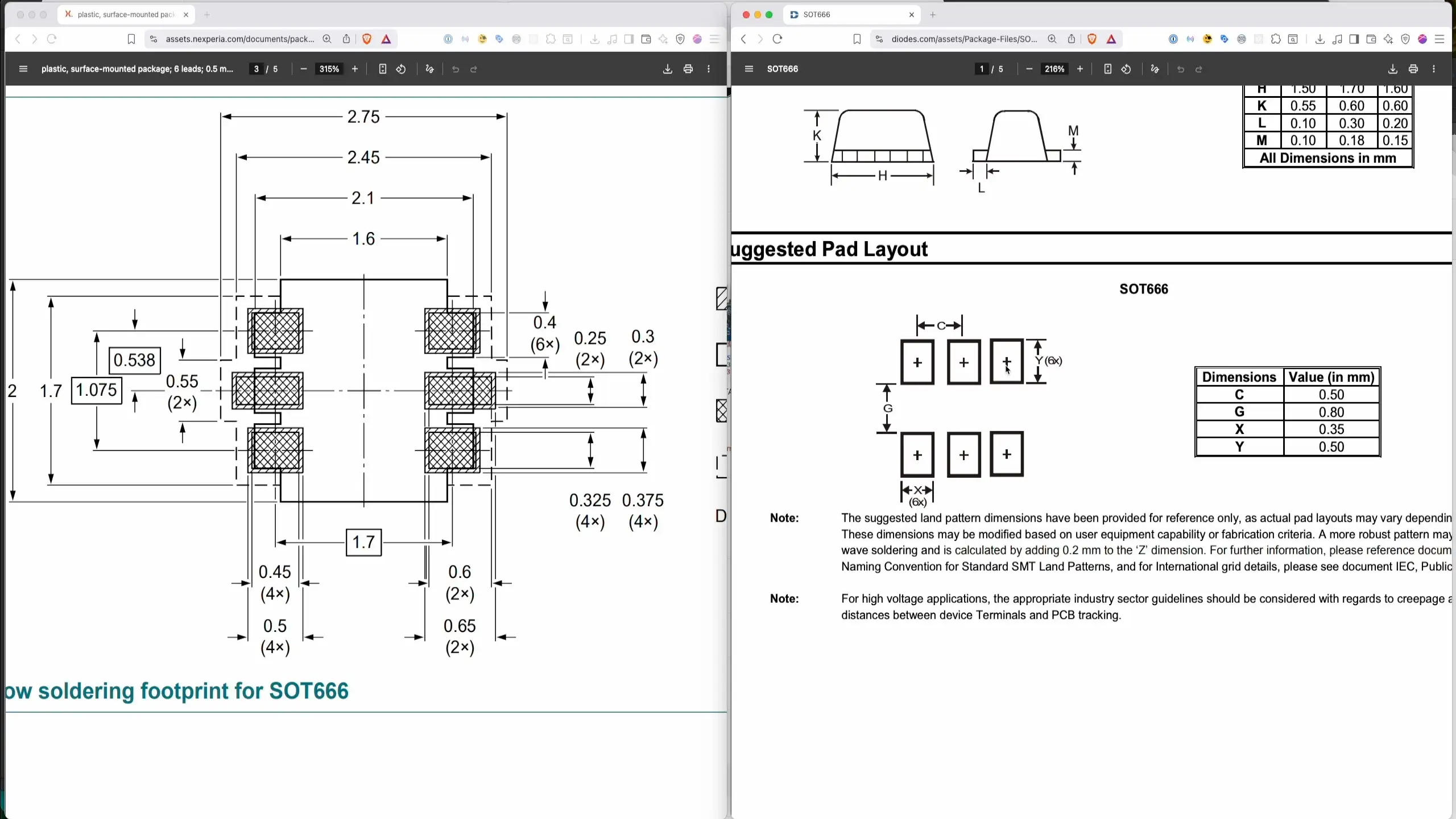Toggle the thumbnail sidebar in the SOT666 PDF viewer
Viewport: 1456px width, 819px height.
(748, 69)
